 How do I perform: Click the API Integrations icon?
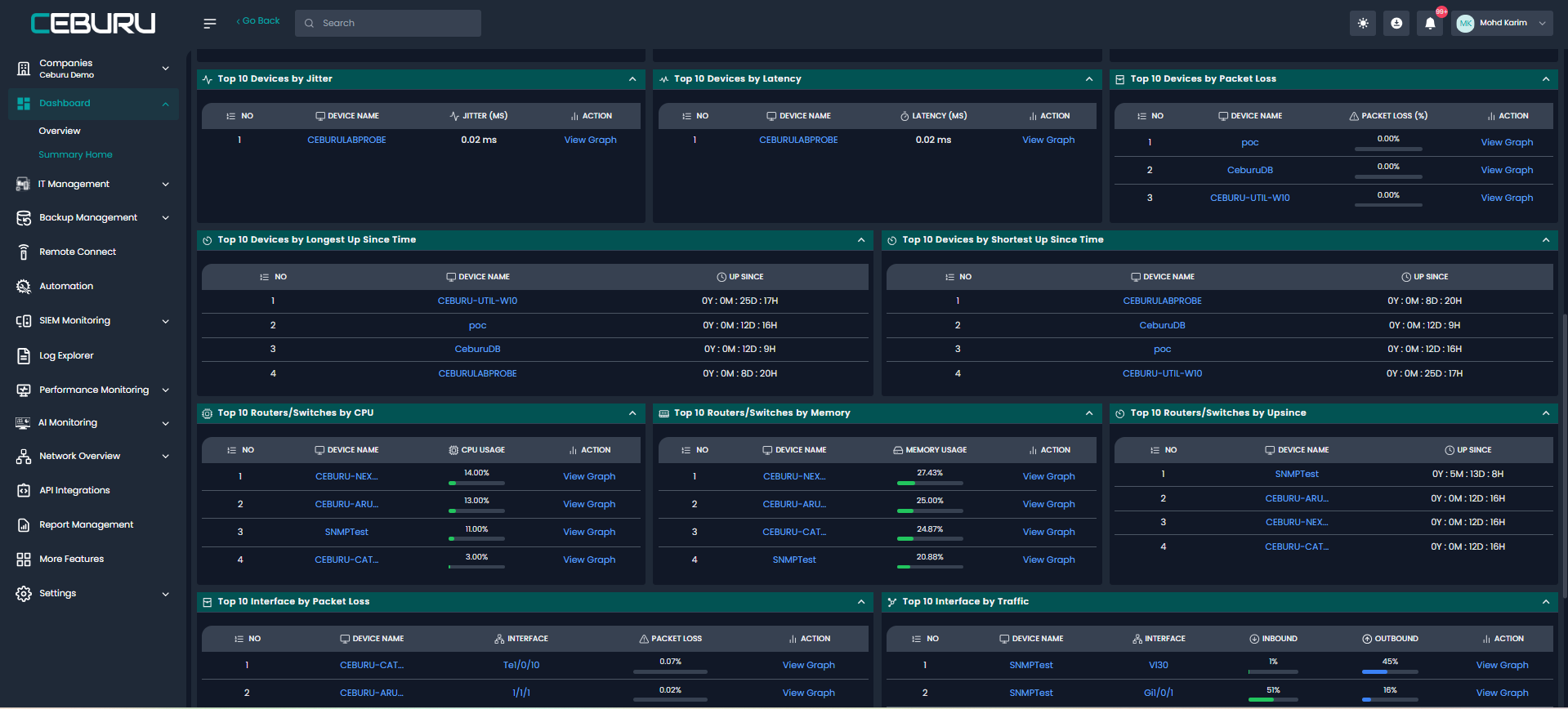(24, 491)
